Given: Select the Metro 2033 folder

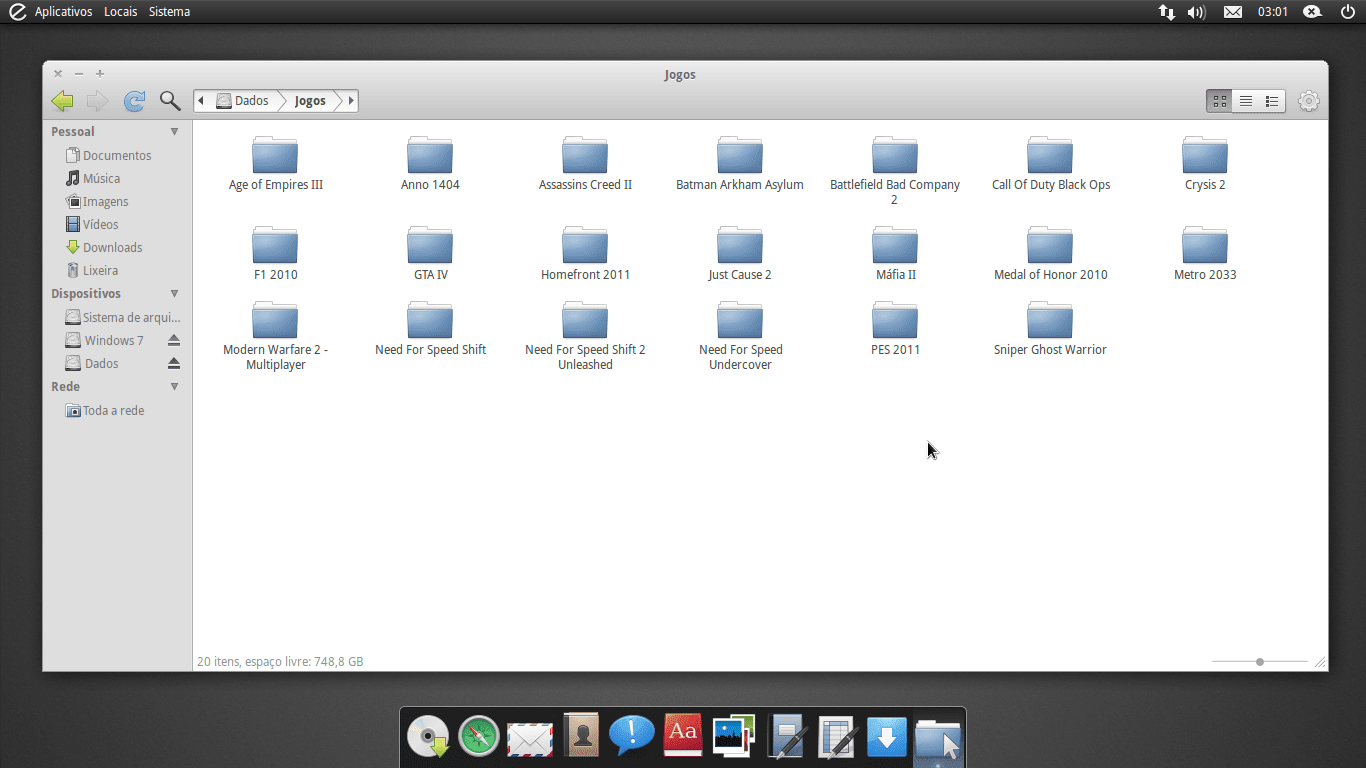Looking at the screenshot, I should [x=1205, y=254].
